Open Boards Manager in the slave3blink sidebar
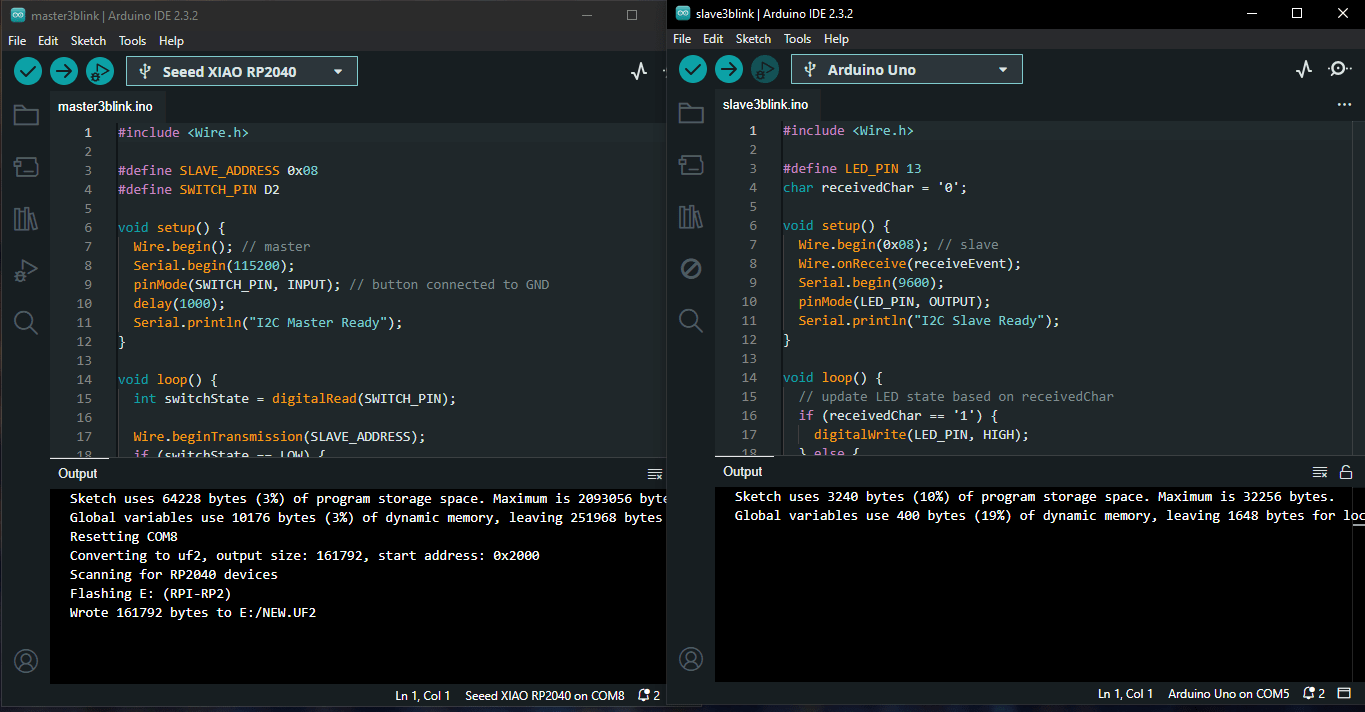Viewport: 1365px width, 712px height. click(x=691, y=165)
